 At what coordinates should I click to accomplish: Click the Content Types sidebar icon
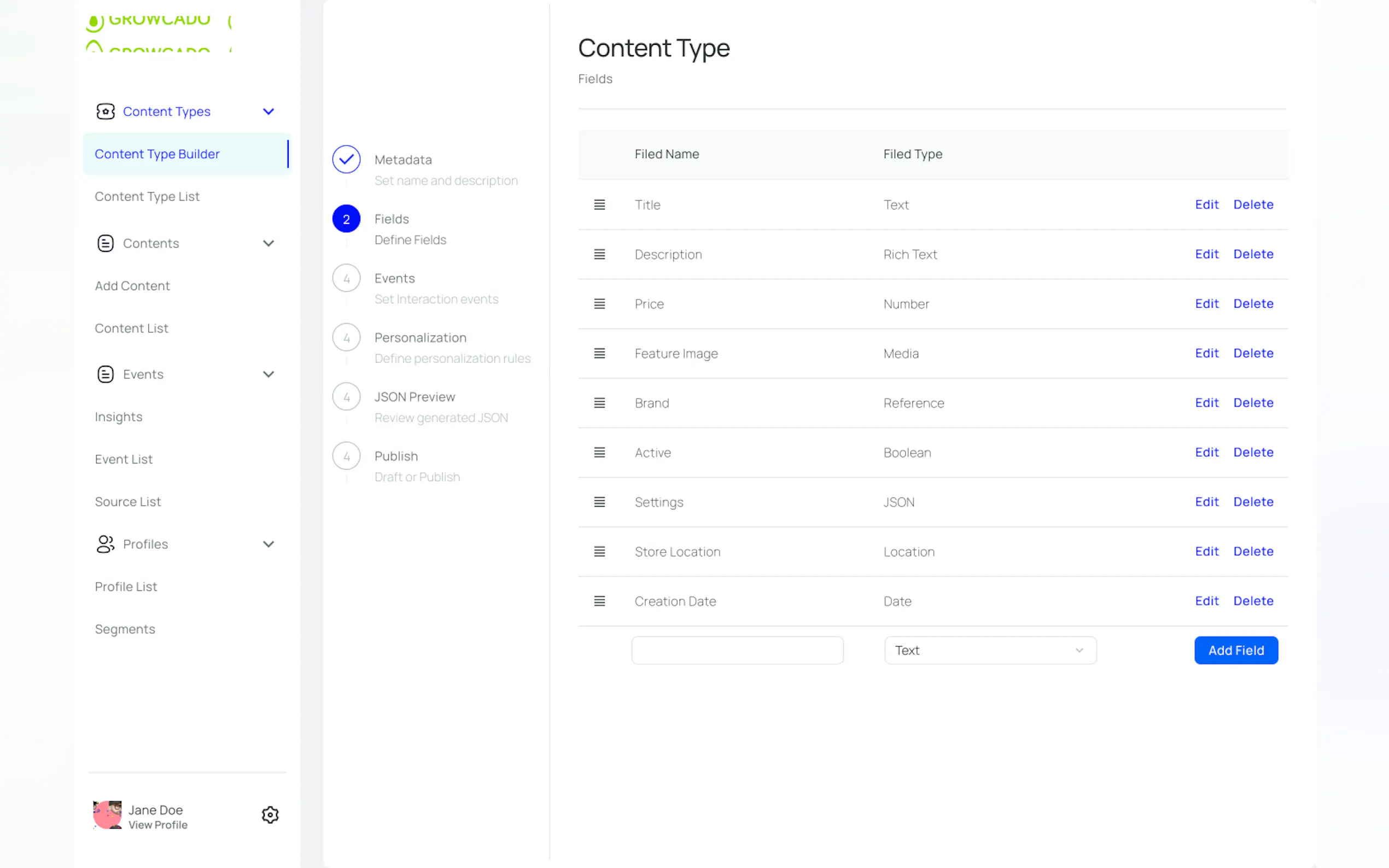(x=105, y=112)
